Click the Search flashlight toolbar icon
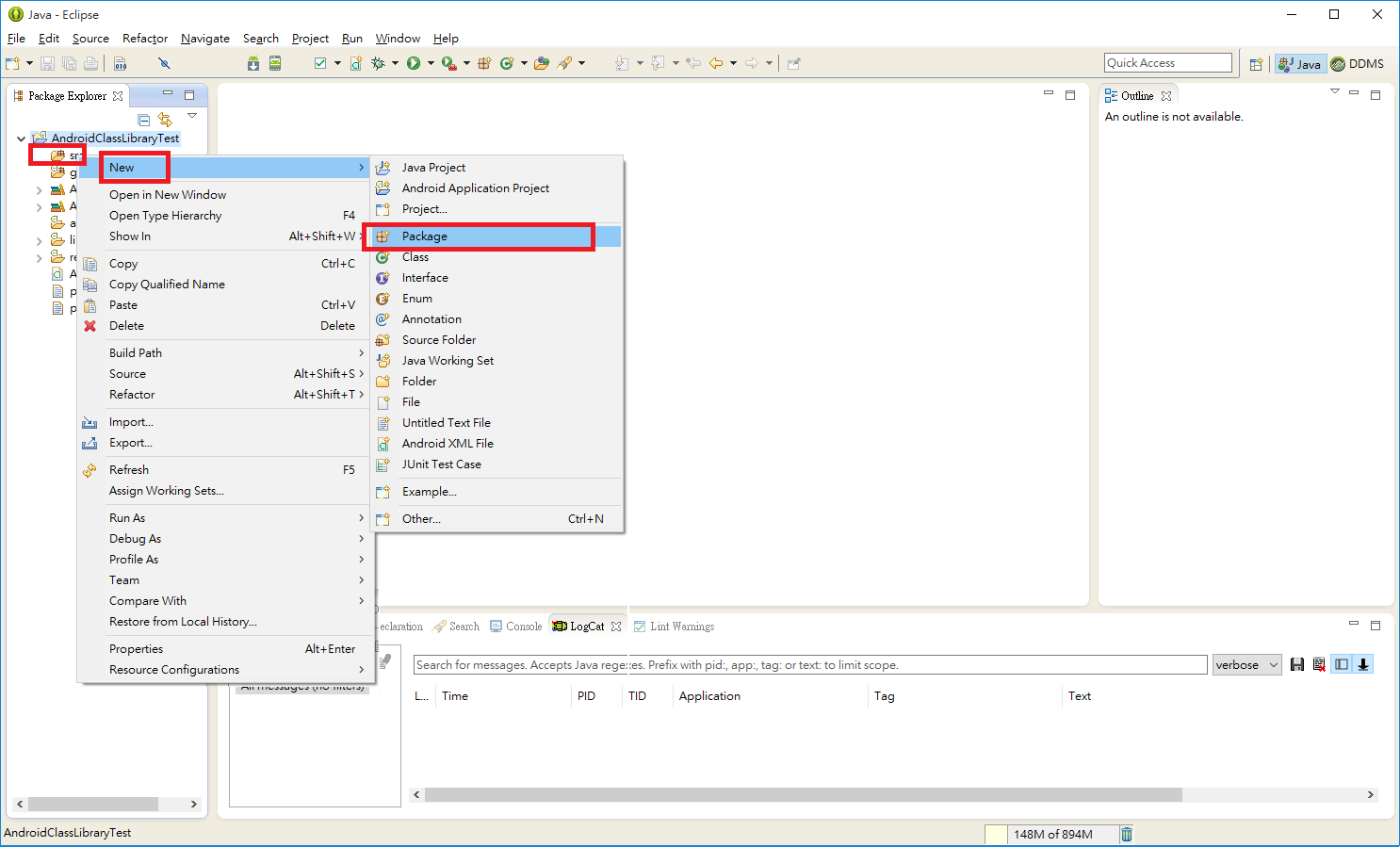 click(564, 63)
